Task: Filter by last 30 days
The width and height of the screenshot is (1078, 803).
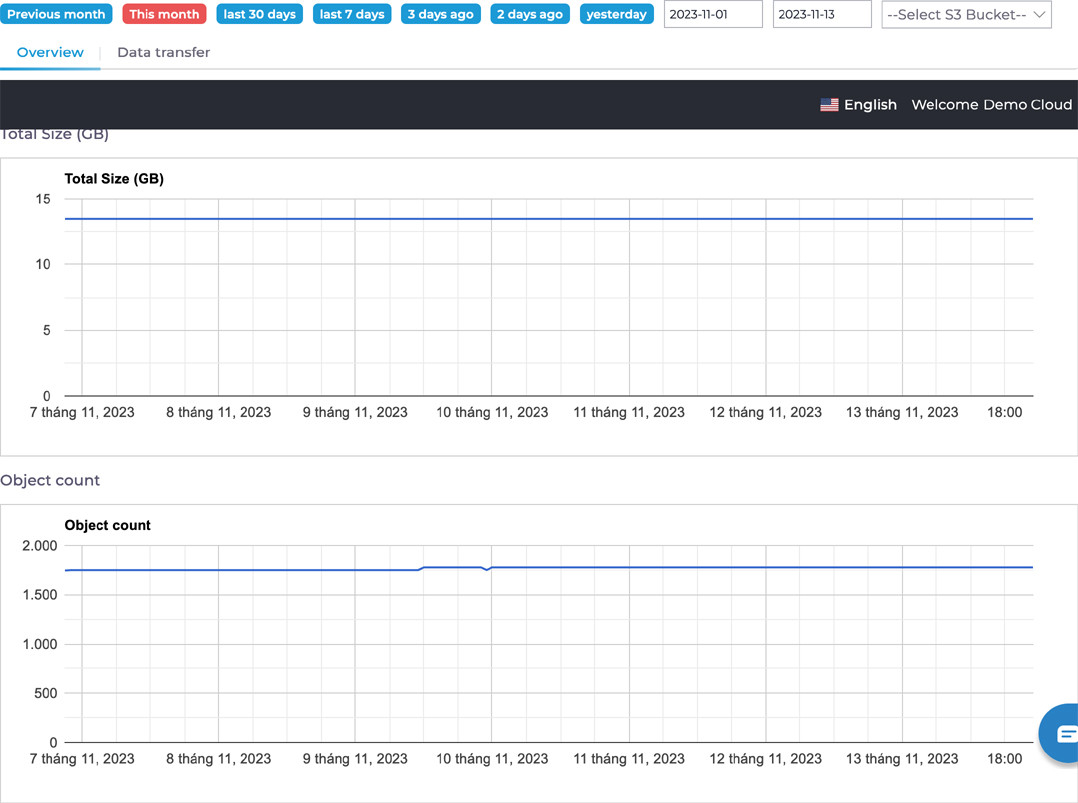Action: click(259, 15)
